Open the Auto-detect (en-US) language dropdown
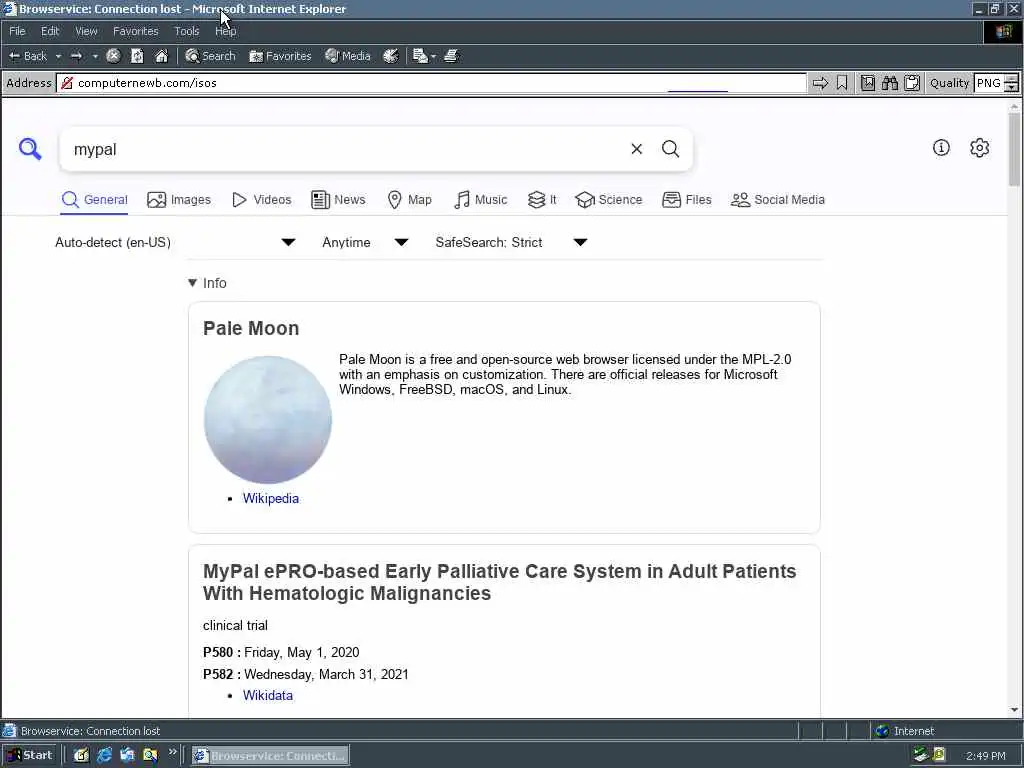Viewport: 1024px width, 768px height. point(175,242)
